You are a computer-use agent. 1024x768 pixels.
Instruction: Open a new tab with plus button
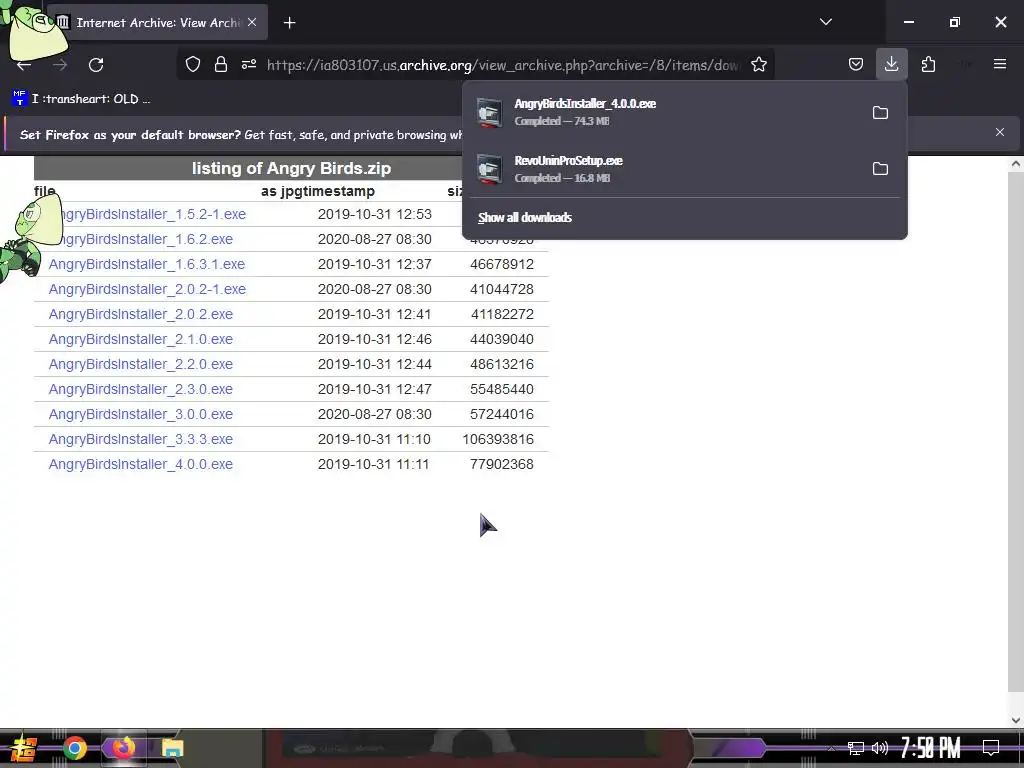pos(289,23)
